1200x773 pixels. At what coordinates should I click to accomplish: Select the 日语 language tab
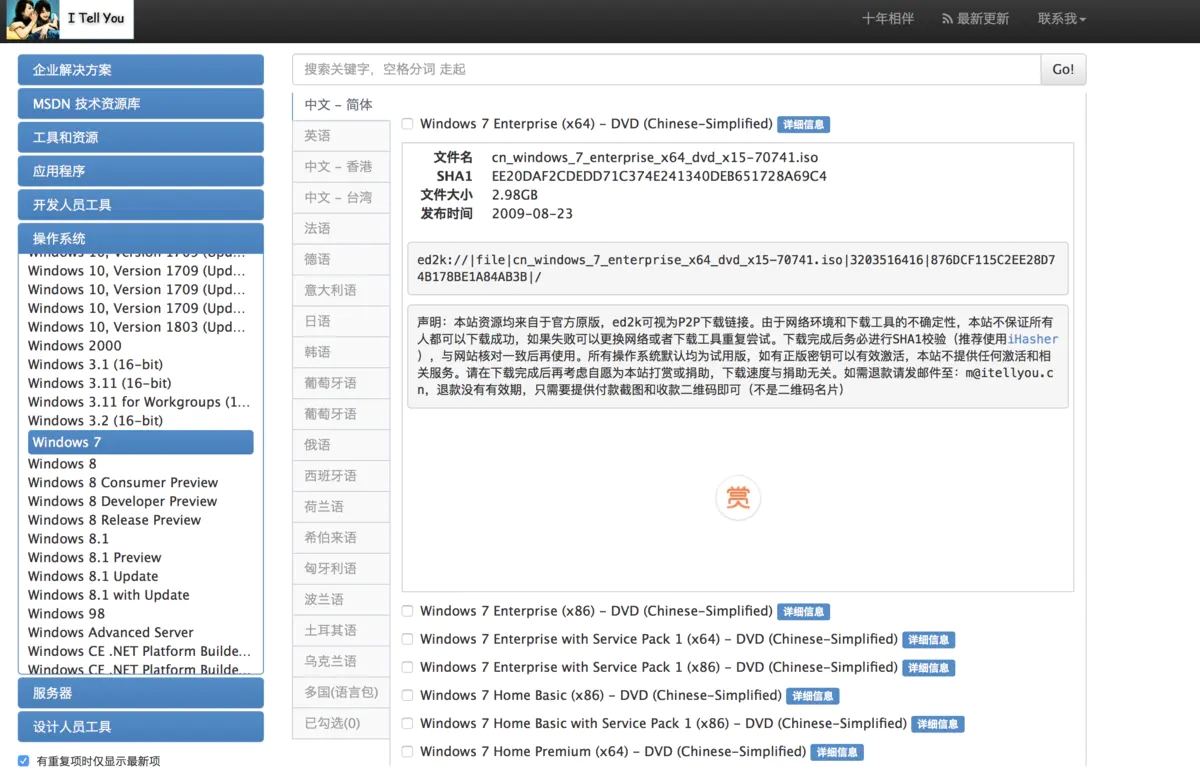tap(340, 320)
